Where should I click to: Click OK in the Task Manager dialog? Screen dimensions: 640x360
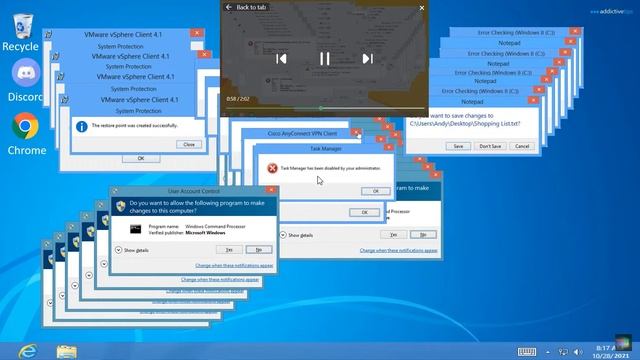(376, 191)
